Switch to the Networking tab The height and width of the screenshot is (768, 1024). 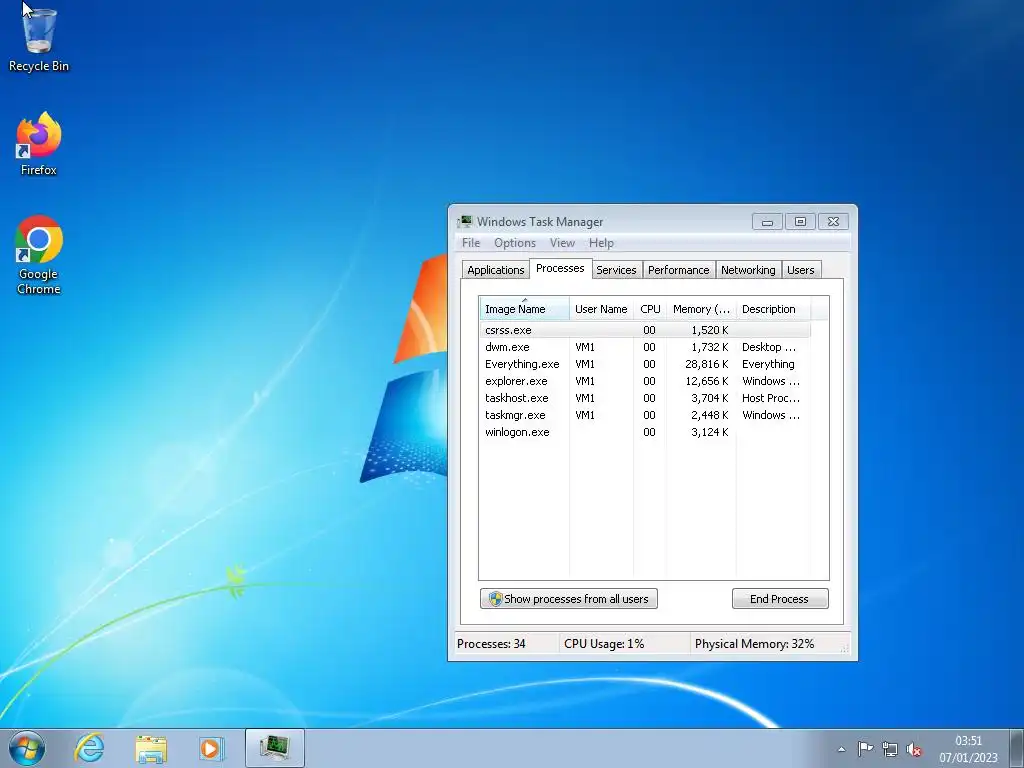(748, 270)
